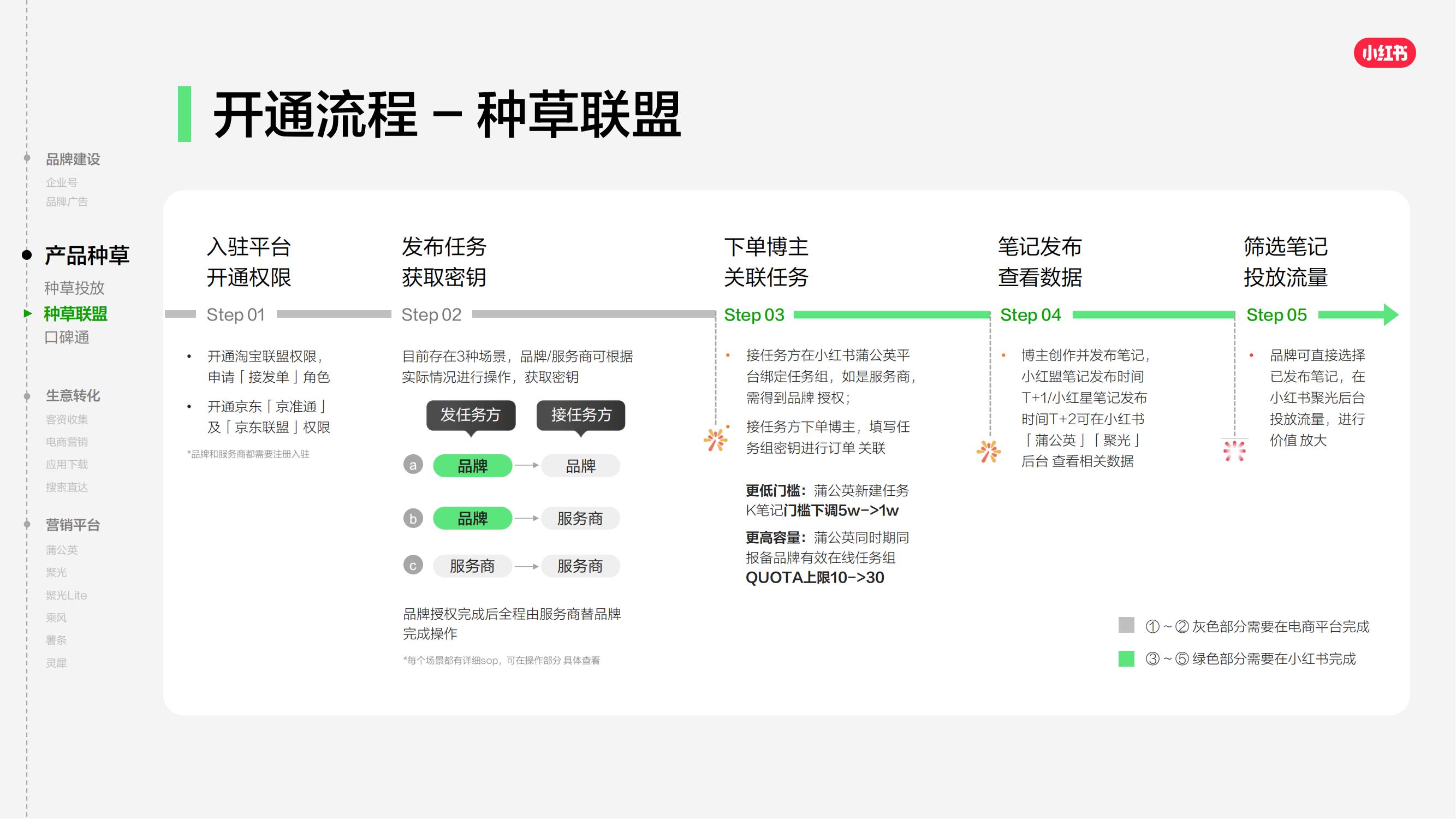Click the 发布任务 获取密钥 heading

coord(444,262)
